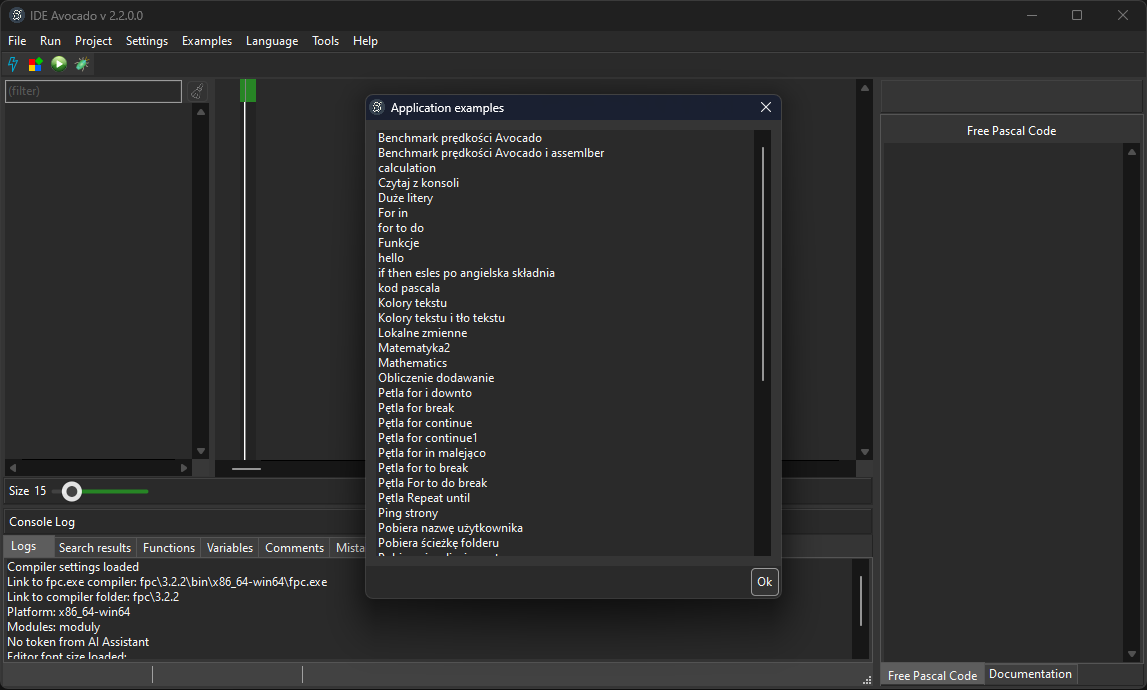
Task: Select the 'kod pascala' example
Action: 409,288
